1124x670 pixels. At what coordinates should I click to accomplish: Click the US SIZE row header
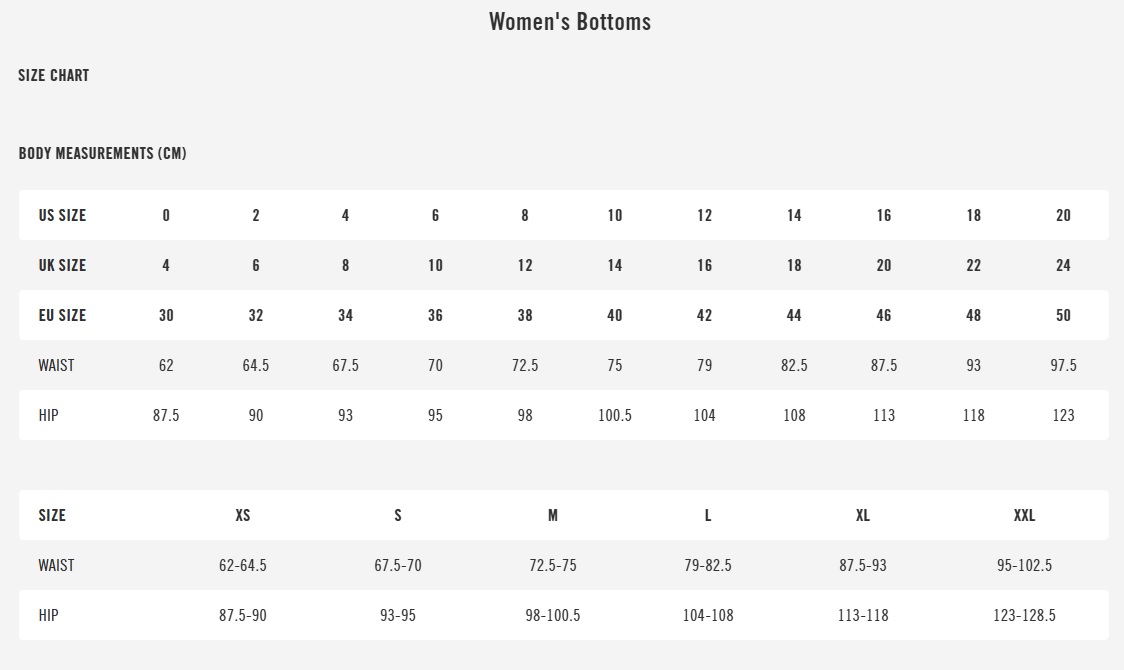pos(62,215)
